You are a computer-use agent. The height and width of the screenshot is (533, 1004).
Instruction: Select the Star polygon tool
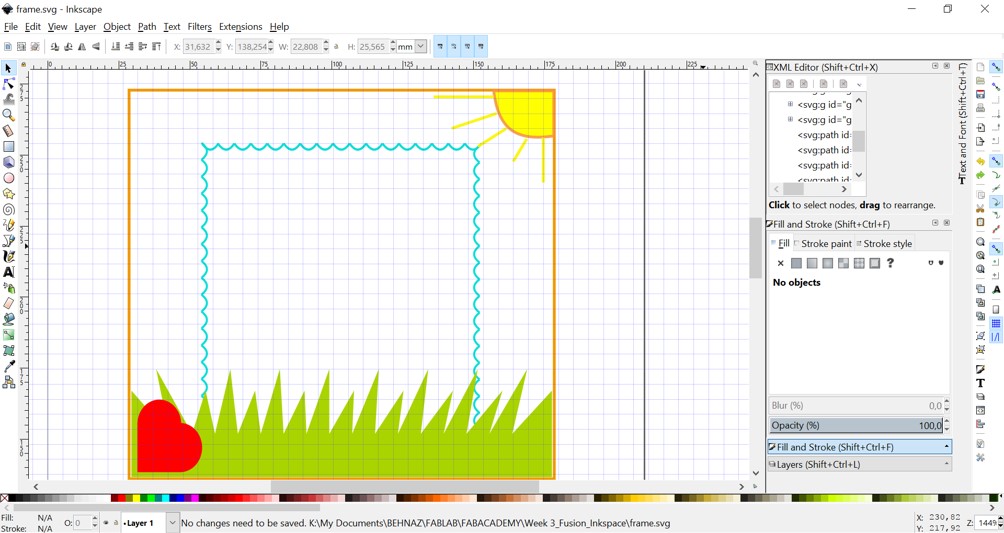click(x=8, y=193)
